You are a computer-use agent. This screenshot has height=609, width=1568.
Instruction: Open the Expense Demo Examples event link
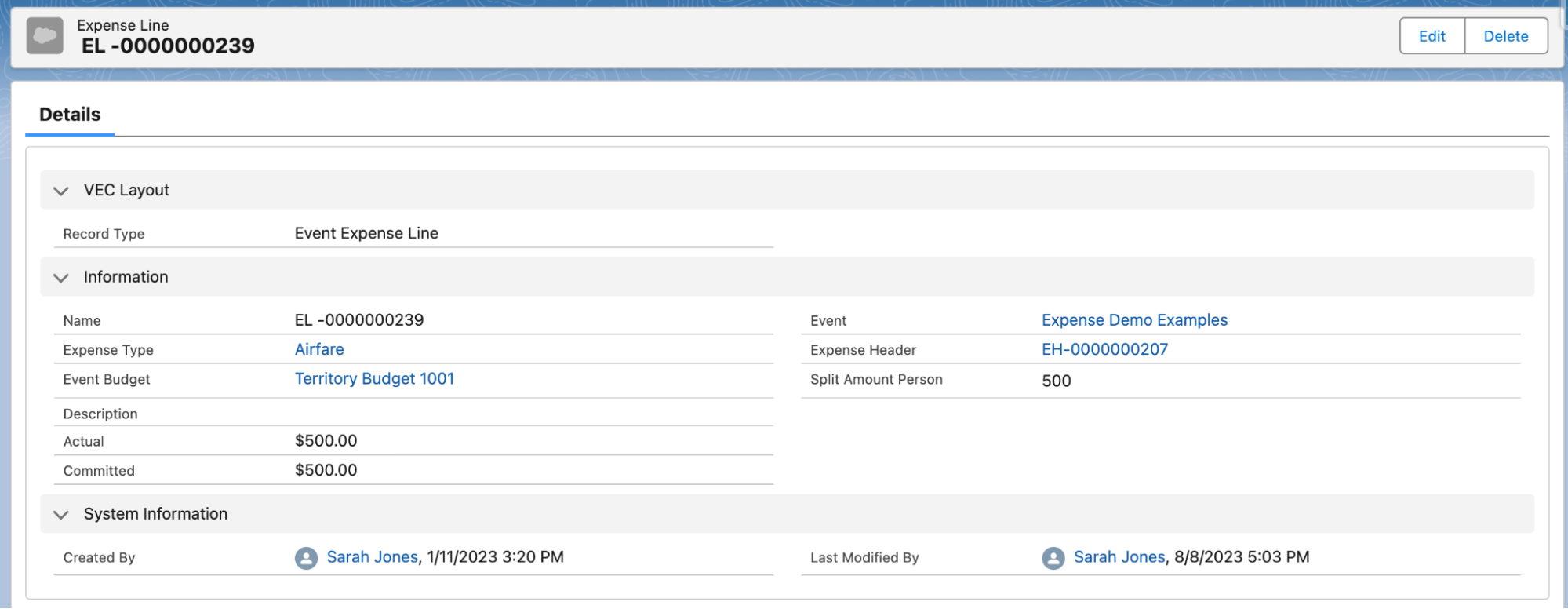click(x=1134, y=320)
